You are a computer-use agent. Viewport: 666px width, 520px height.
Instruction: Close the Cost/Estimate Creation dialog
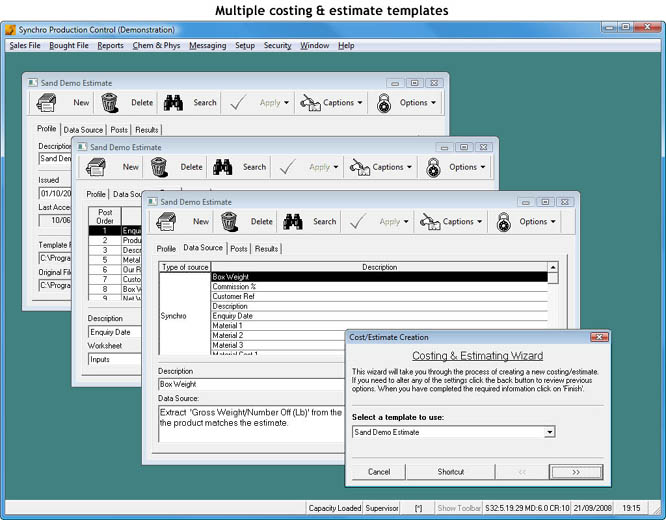[x=599, y=337]
